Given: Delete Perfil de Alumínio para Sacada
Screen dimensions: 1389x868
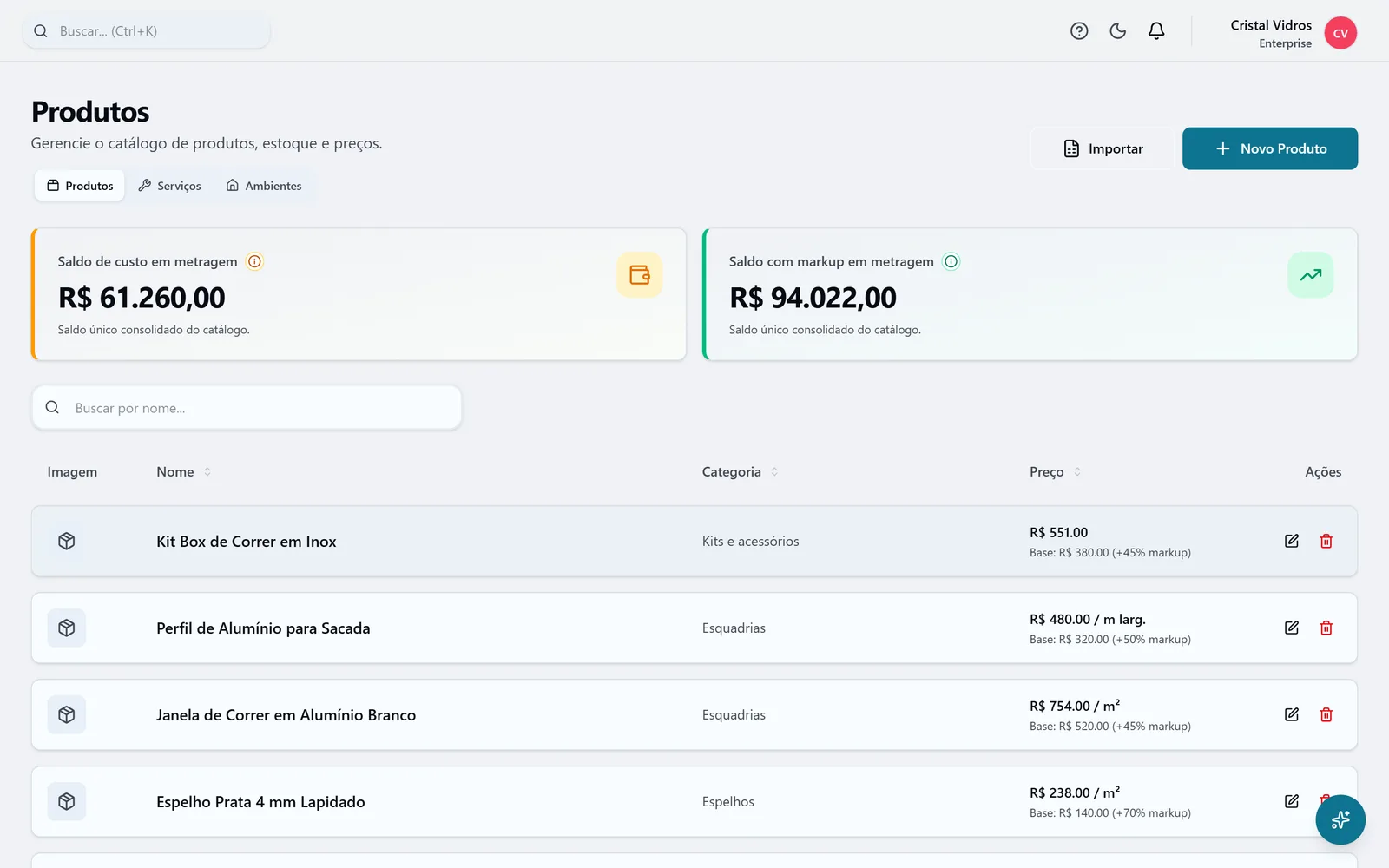Looking at the screenshot, I should coord(1326,628).
